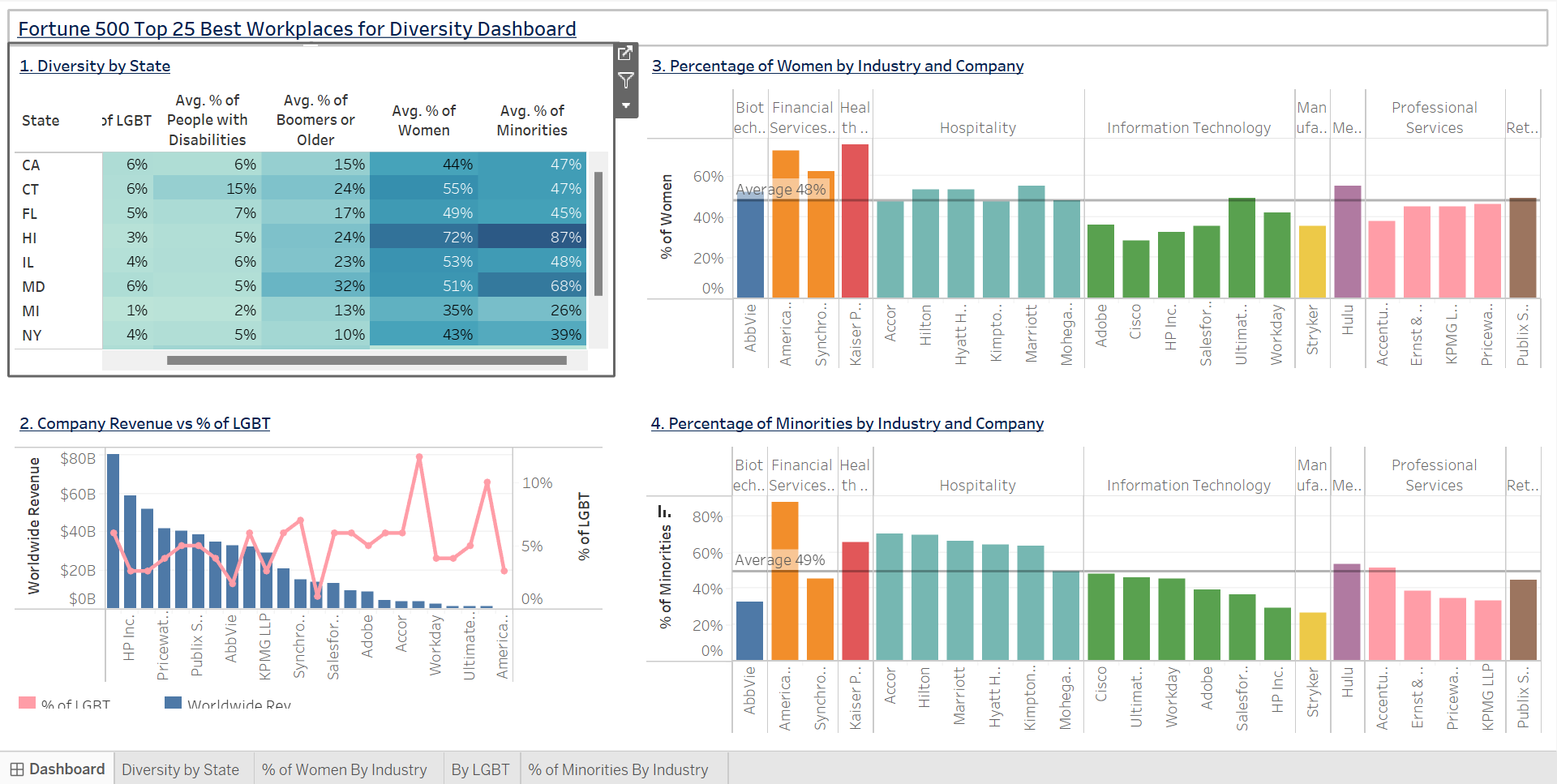1557x784 pixels.
Task: Click the Workday label in minorities chart
Action: [x=1172, y=697]
